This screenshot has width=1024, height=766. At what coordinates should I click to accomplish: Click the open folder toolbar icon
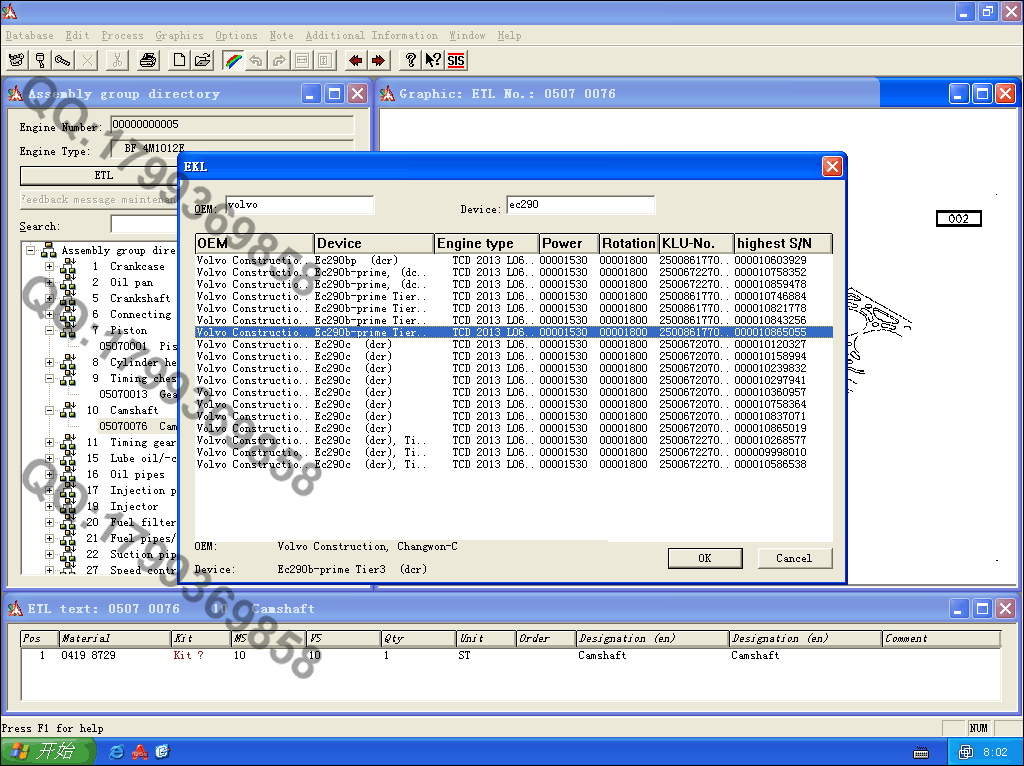[202, 60]
